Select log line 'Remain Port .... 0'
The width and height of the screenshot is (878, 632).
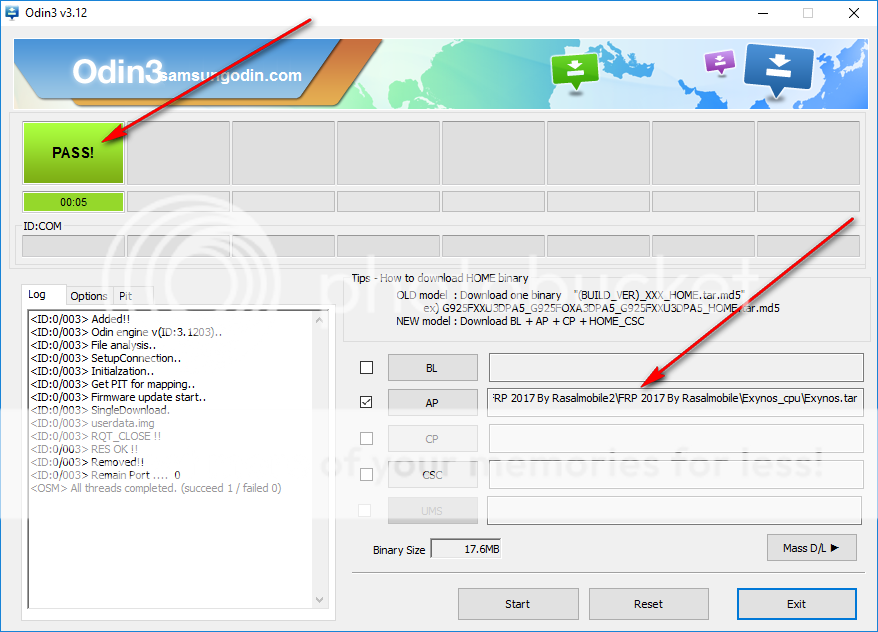coord(105,475)
